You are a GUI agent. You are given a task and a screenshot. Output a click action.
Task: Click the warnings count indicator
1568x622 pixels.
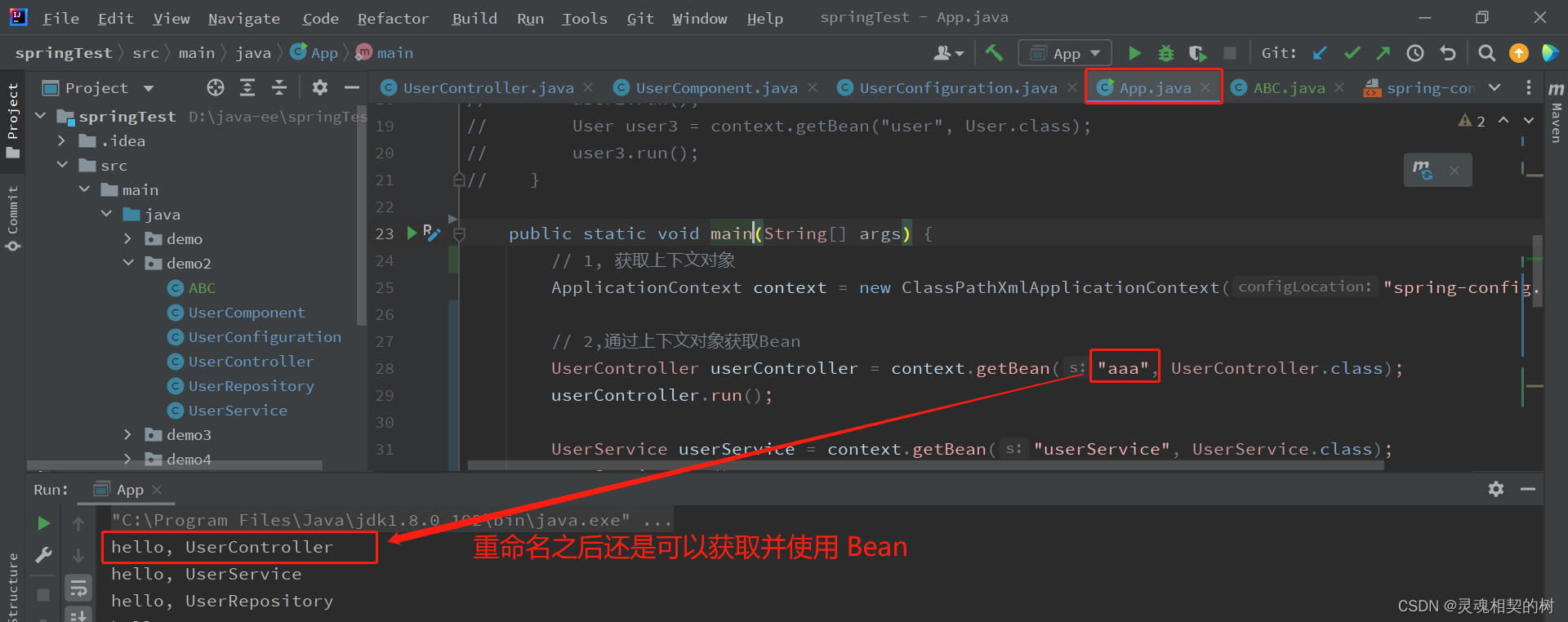point(1472,121)
